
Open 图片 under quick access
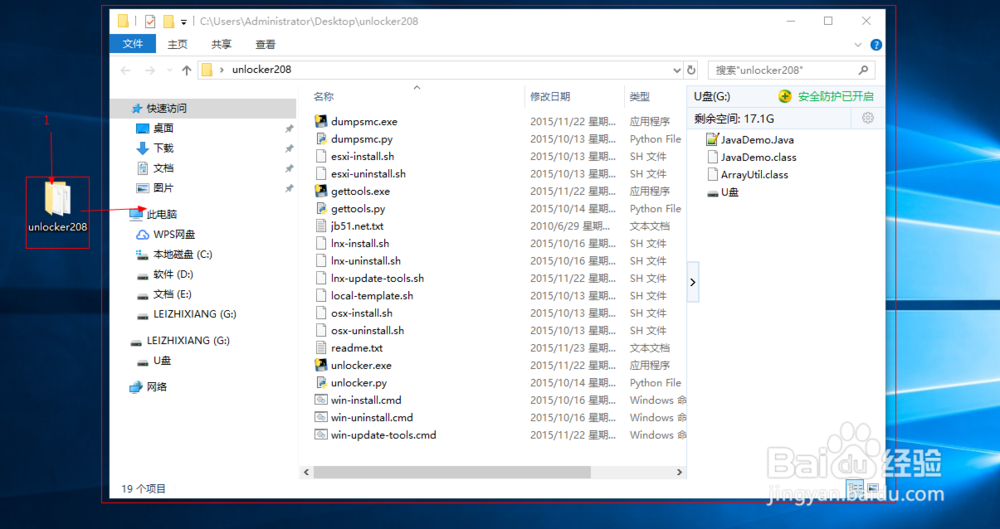155,188
